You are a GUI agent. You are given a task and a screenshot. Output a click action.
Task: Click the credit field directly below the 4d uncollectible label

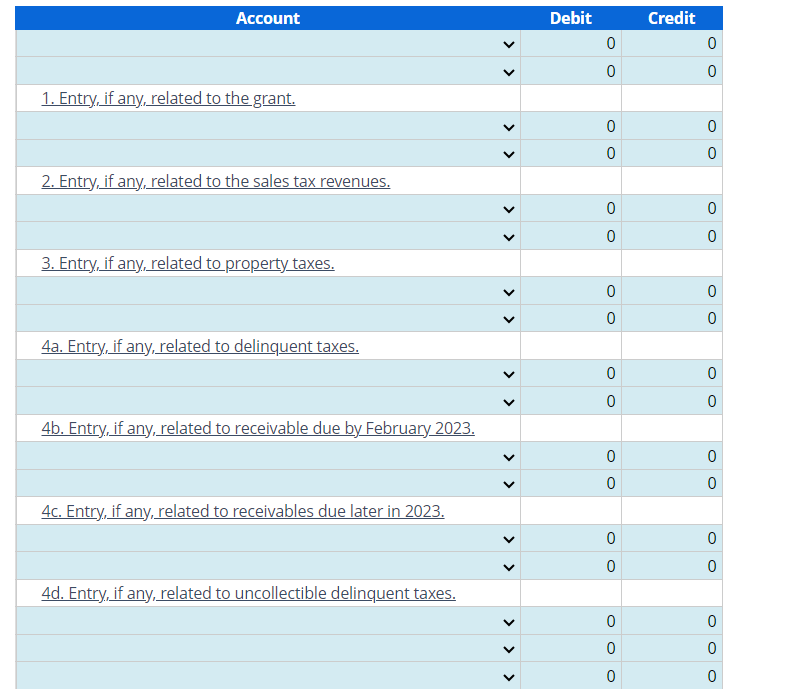point(672,621)
